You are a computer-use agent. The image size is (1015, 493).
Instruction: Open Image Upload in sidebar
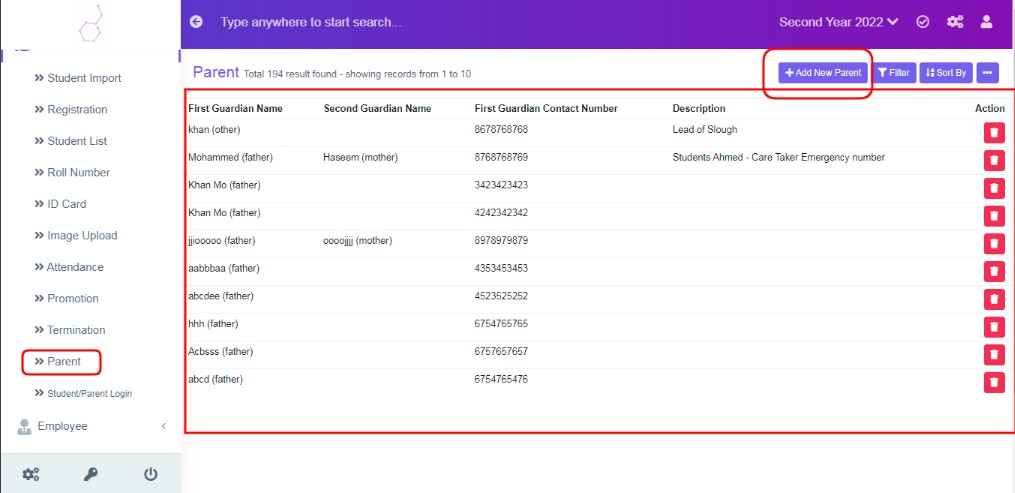(76, 236)
